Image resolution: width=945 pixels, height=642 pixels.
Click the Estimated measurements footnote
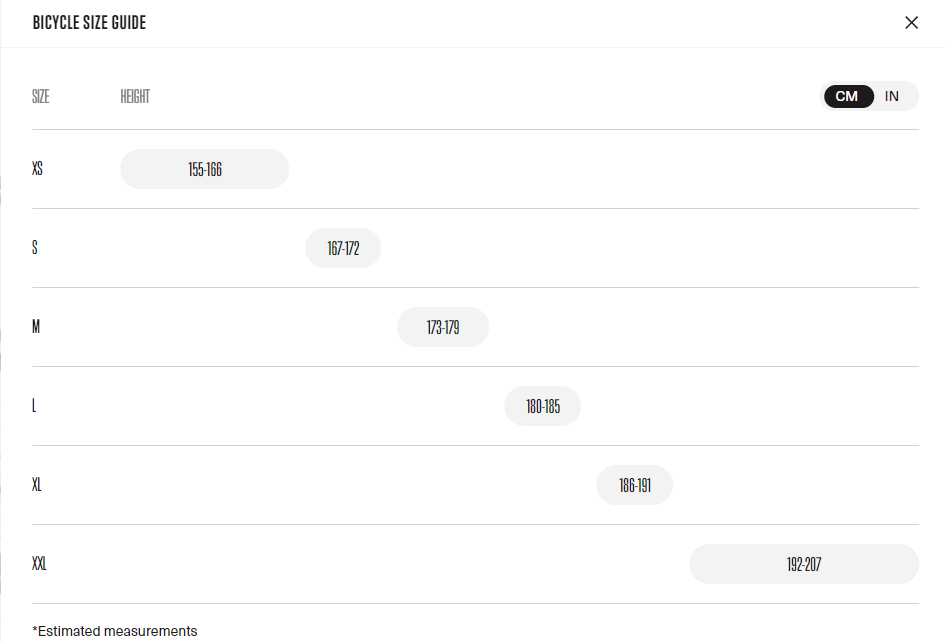coord(115,631)
